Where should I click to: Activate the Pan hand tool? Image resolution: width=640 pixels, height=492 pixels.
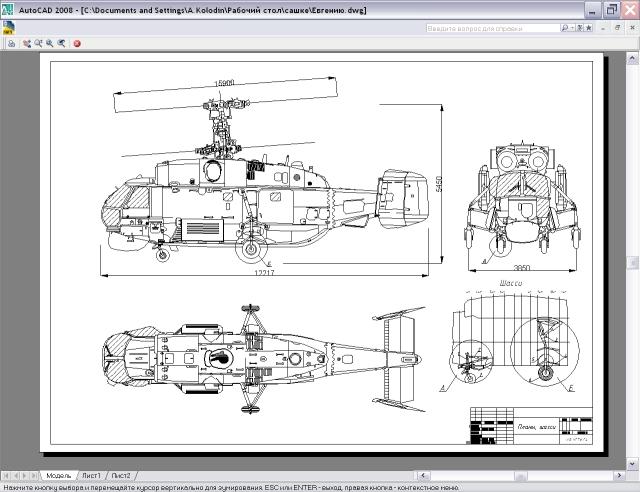(x=27, y=43)
